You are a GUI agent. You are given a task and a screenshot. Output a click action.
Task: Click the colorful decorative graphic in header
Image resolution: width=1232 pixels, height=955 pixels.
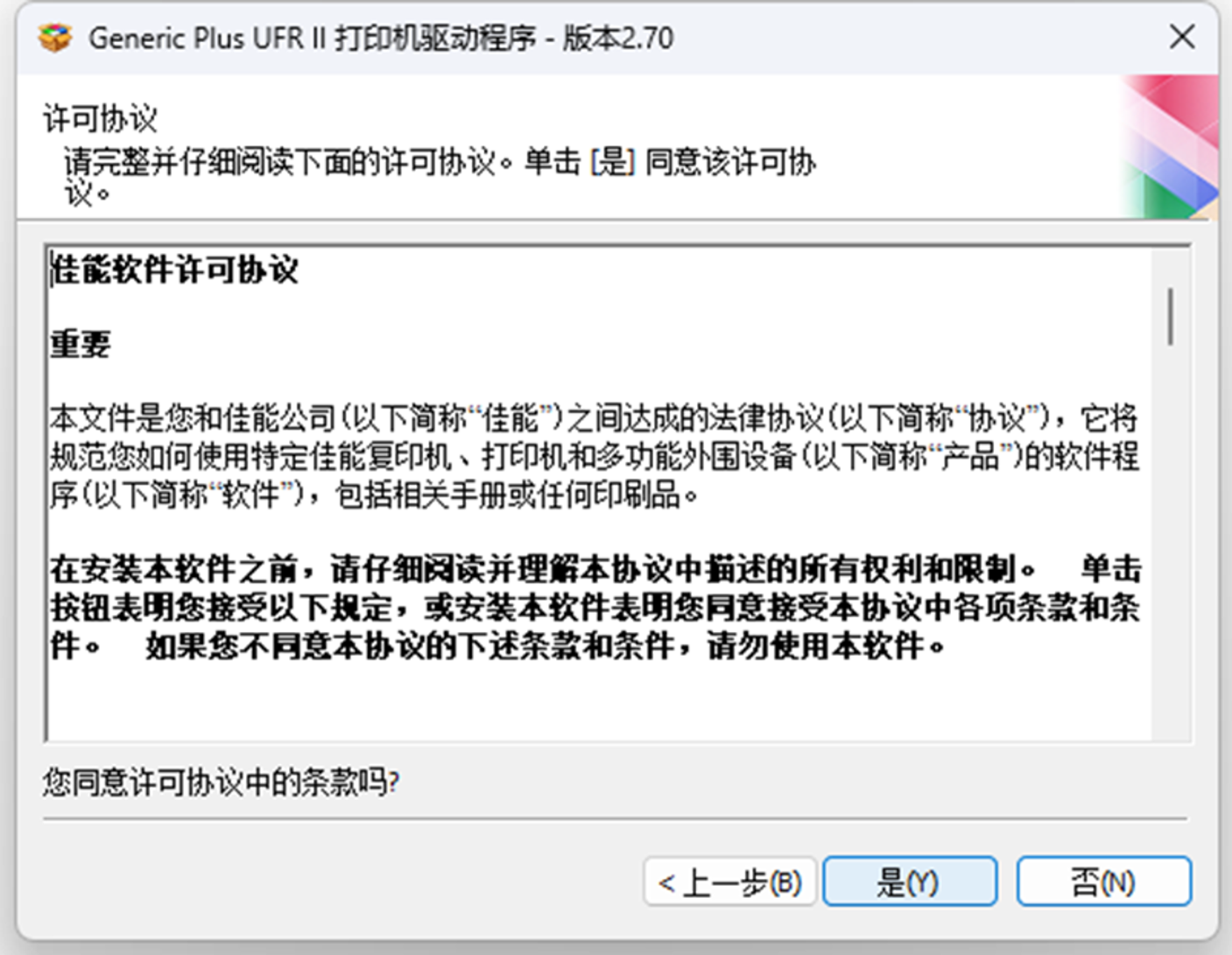coord(1170,146)
